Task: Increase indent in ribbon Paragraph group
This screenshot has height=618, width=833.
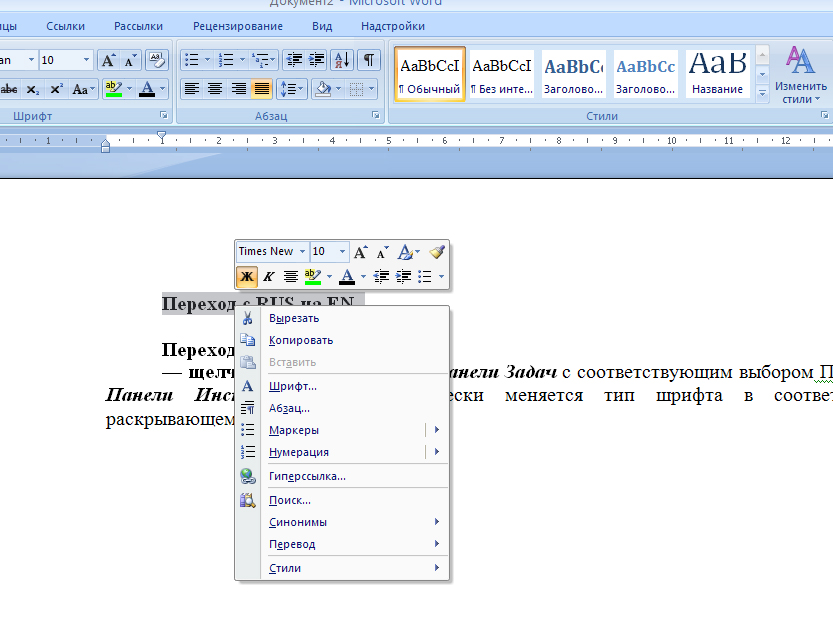Action: pyautogui.click(x=317, y=60)
